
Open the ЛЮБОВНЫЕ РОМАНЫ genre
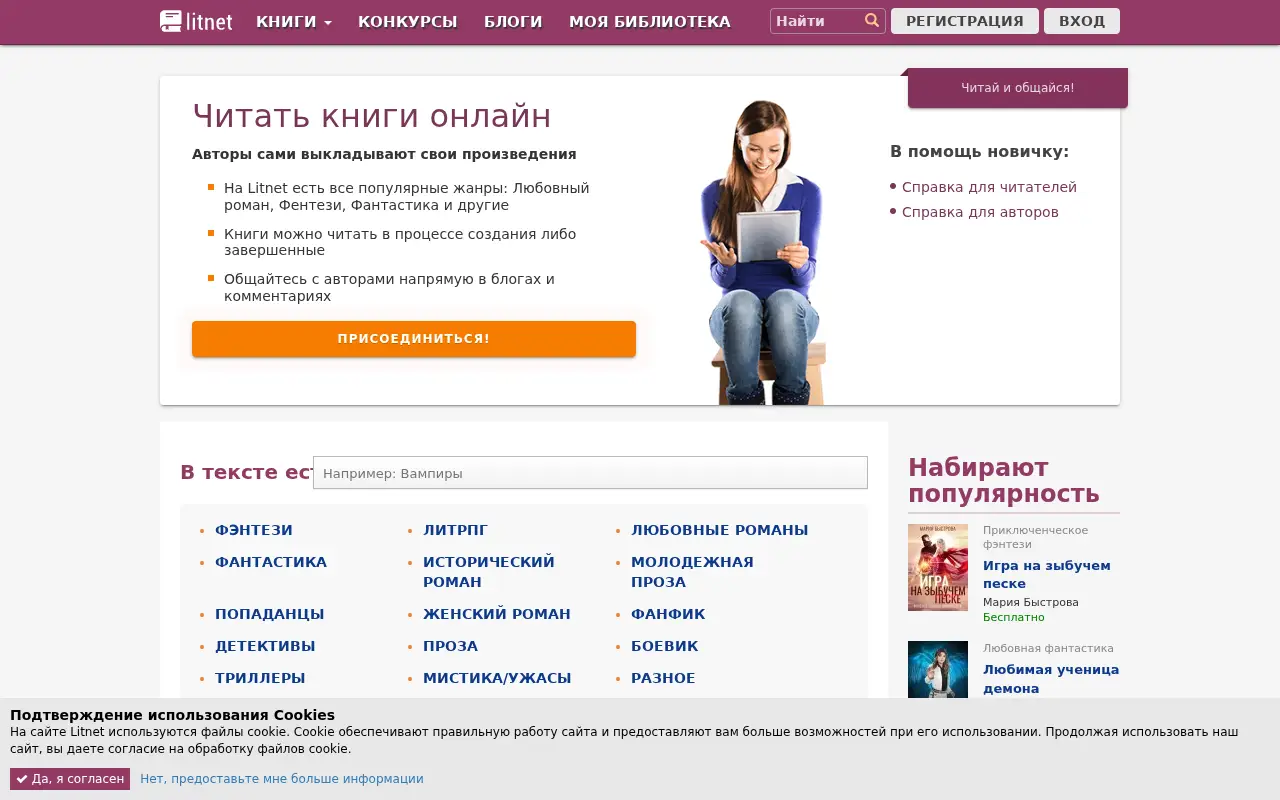tap(719, 530)
